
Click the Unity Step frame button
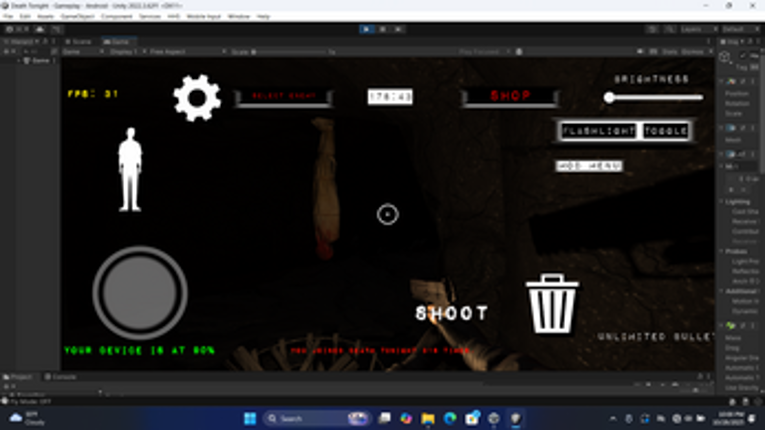(399, 29)
